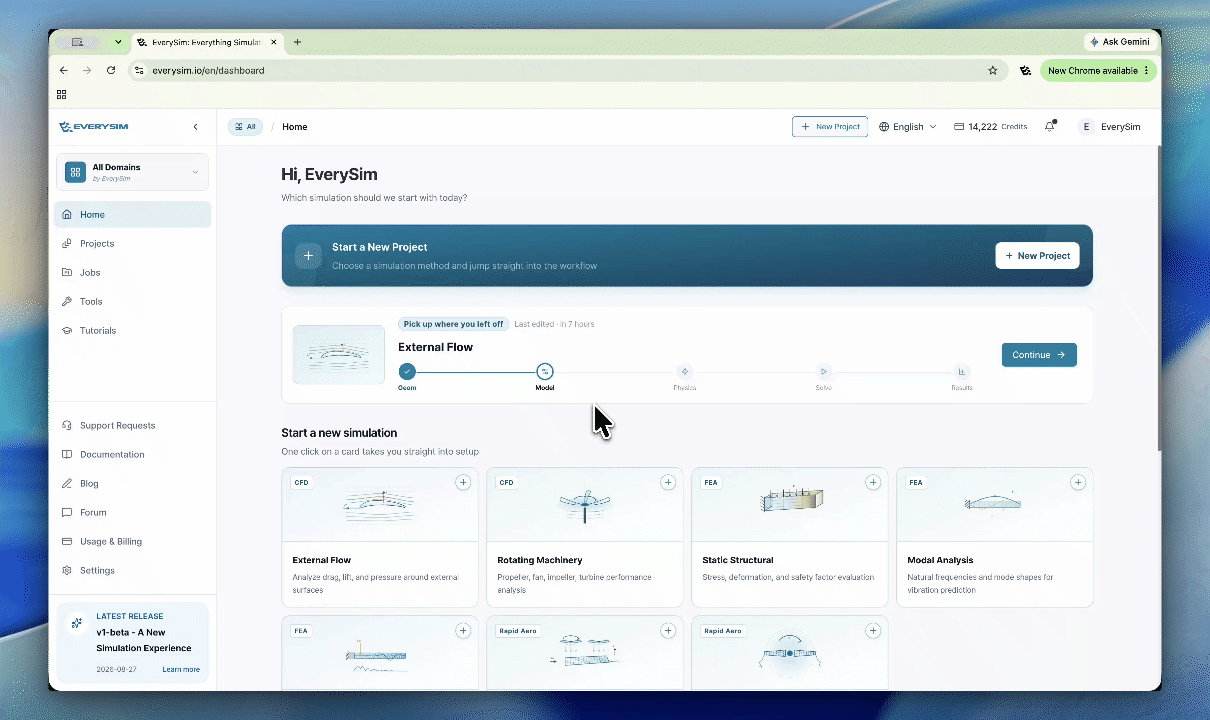1210x720 pixels.
Task: Open the External Flow simulation card
Action: click(380, 537)
